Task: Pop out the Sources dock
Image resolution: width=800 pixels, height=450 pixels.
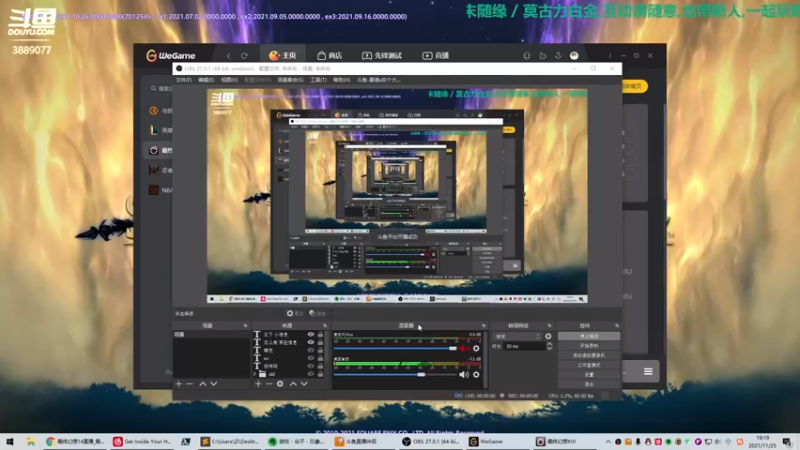Action: tap(325, 326)
